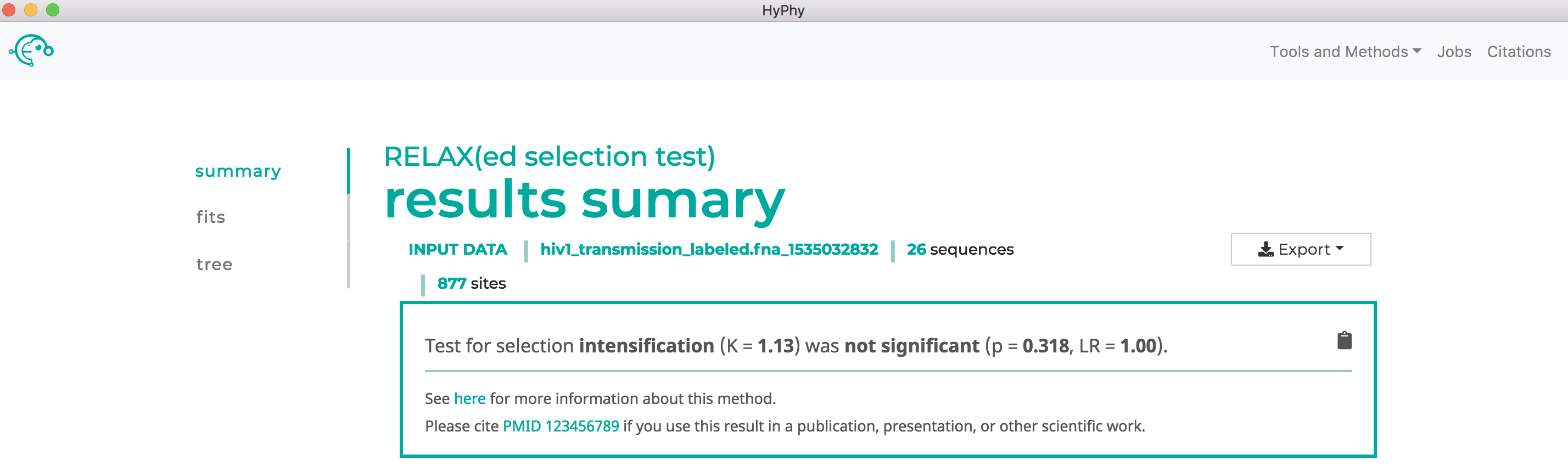This screenshot has width=1568, height=471.
Task: Click the hiv1_transmission_labeled.fna file name
Action: (x=709, y=249)
